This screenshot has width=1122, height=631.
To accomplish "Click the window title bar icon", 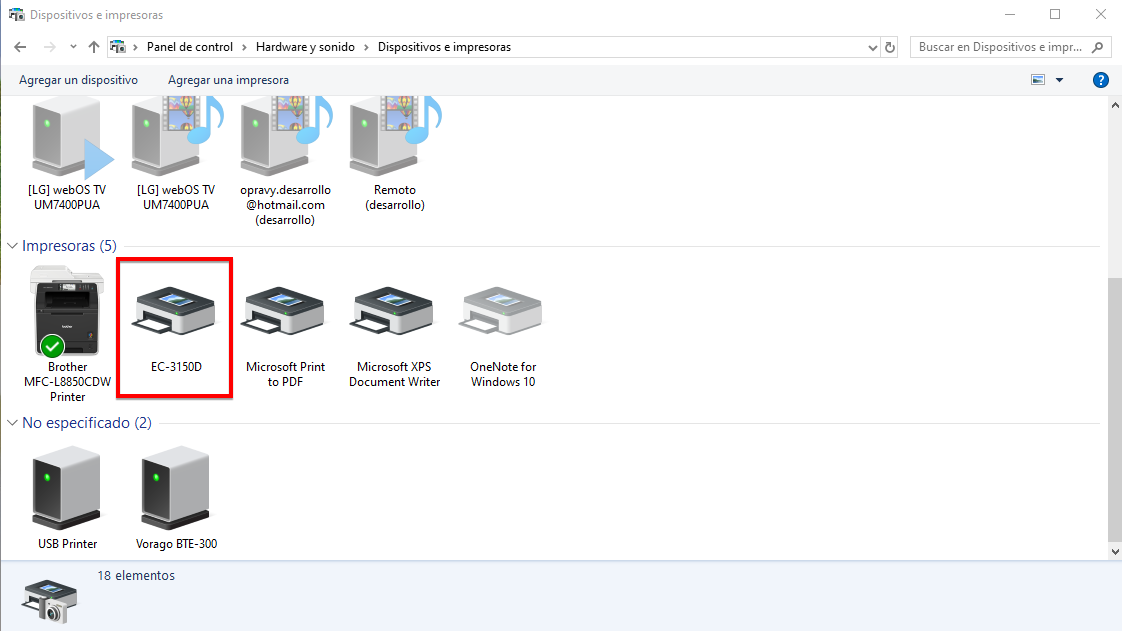I will pyautogui.click(x=16, y=14).
